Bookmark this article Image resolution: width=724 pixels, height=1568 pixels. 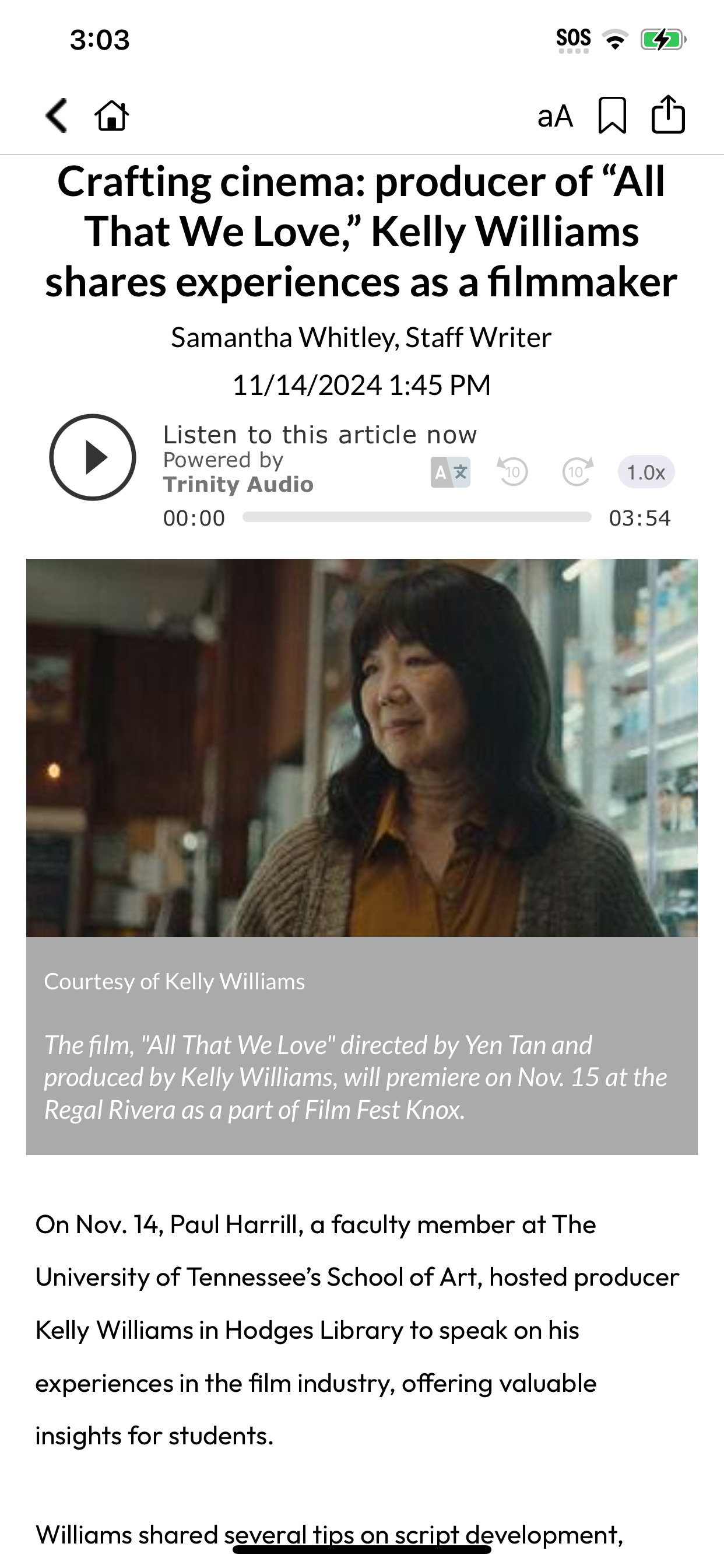[x=612, y=115]
